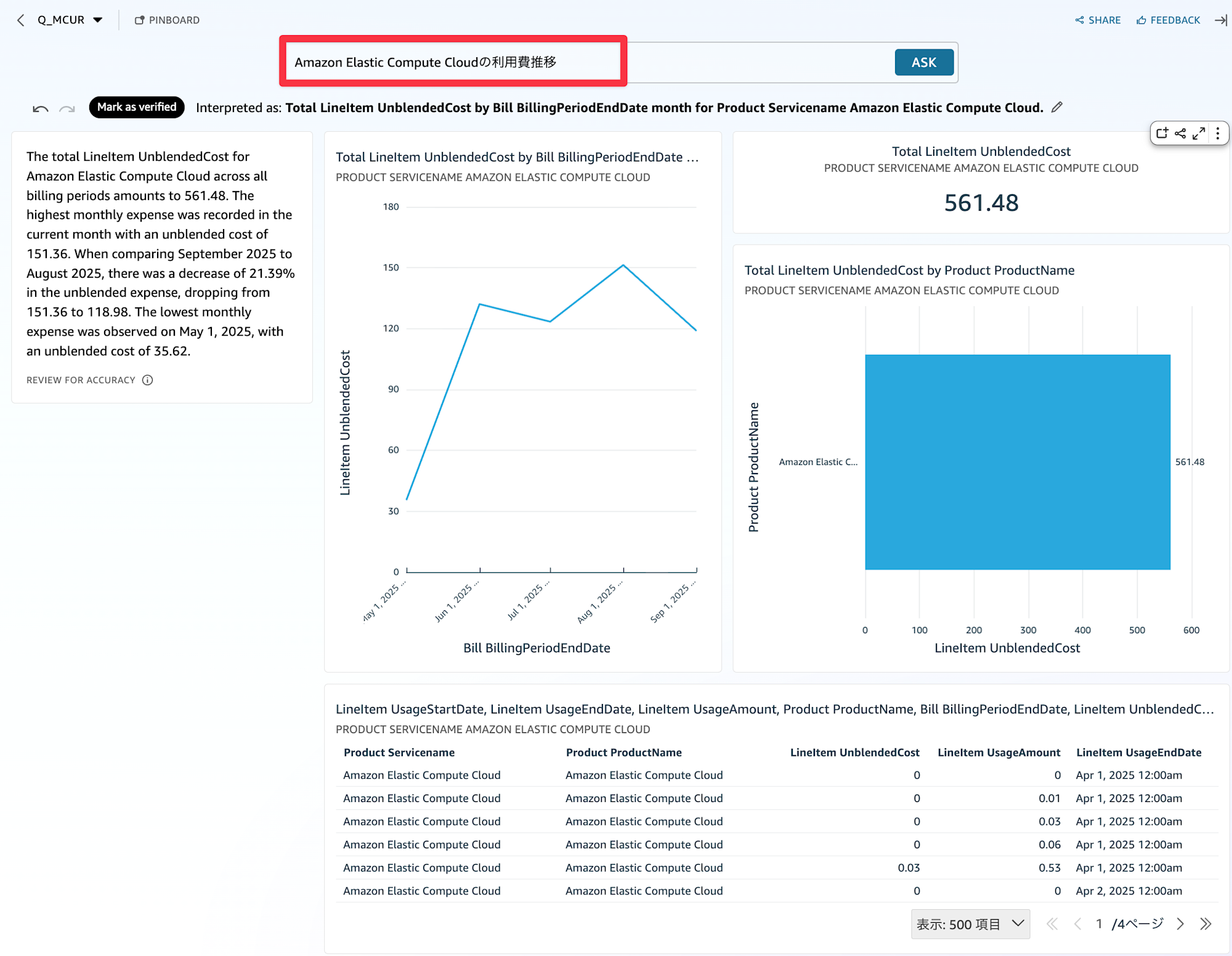The image size is (1232, 956).
Task: Click the Aug 1, 2025 axis label
Action: pyautogui.click(x=600, y=602)
